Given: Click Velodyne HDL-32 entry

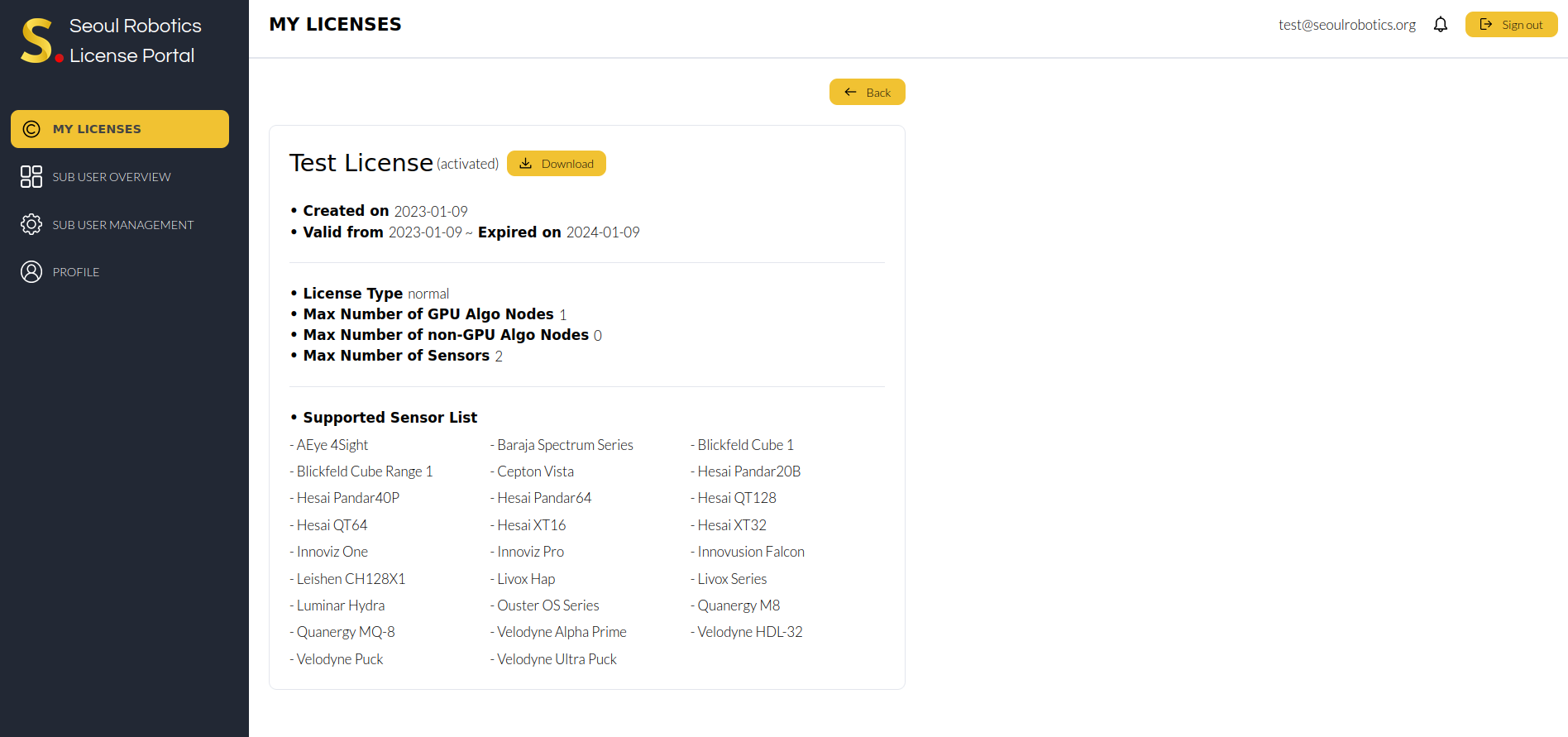Looking at the screenshot, I should click(x=747, y=632).
